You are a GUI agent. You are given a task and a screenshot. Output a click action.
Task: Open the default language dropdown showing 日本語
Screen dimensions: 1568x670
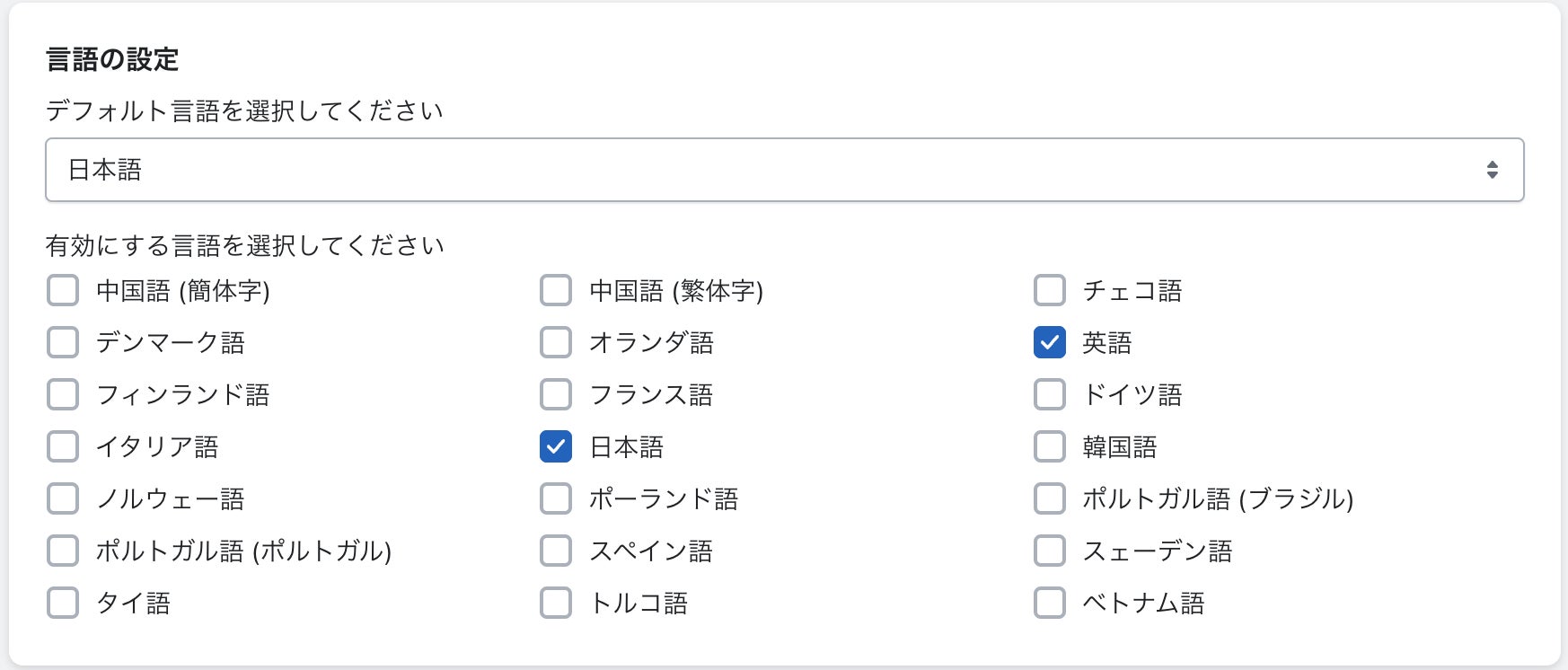[783, 170]
